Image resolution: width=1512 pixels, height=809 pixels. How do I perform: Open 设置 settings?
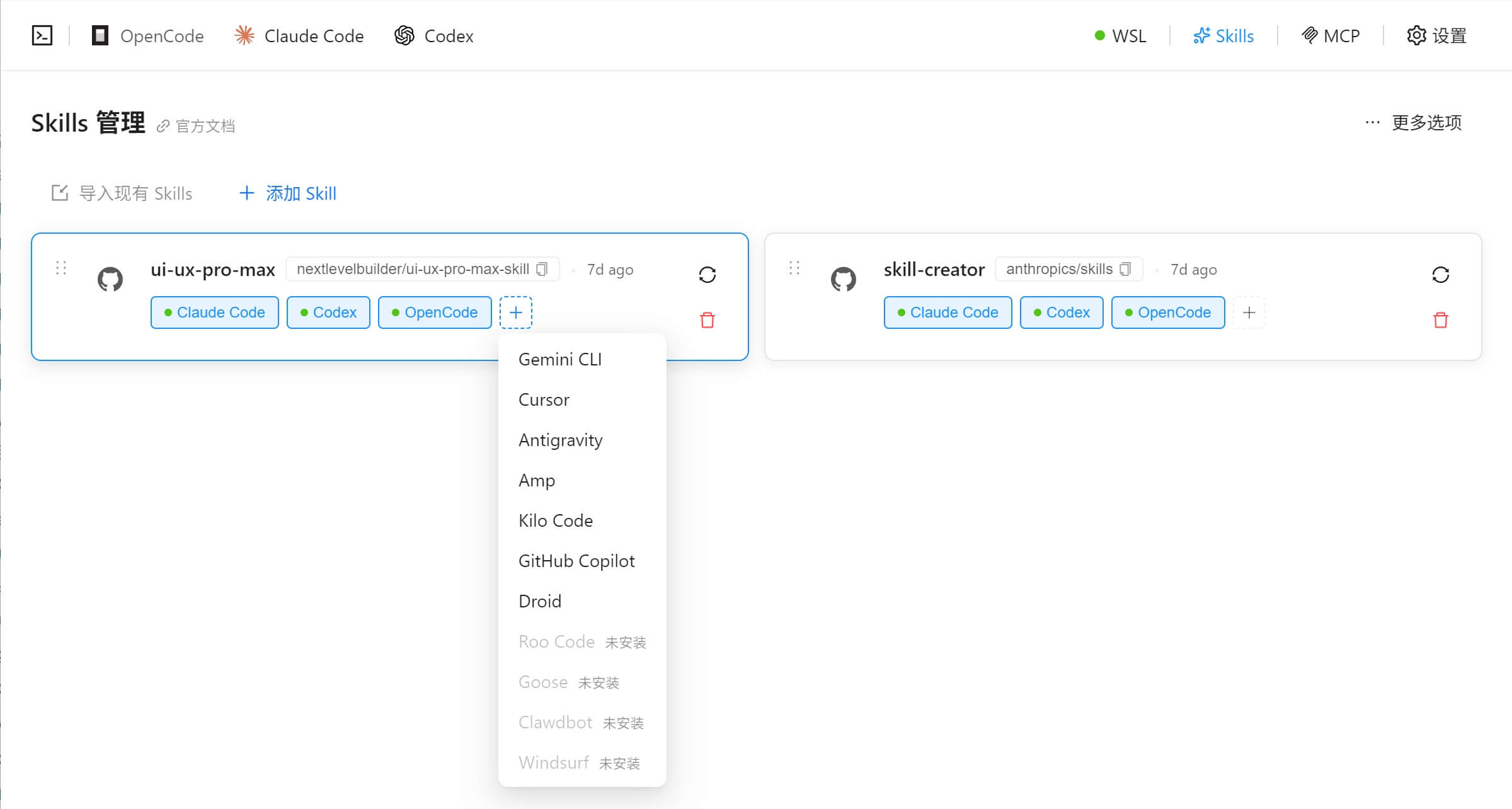[x=1436, y=36]
